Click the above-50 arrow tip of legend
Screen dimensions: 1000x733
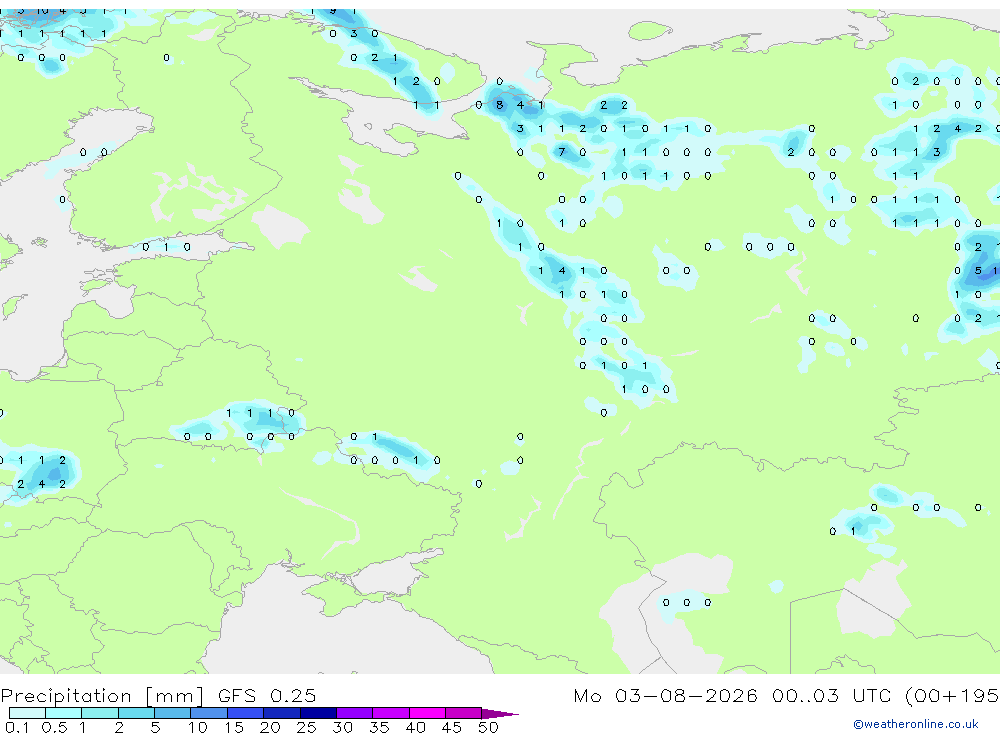click(x=500, y=713)
